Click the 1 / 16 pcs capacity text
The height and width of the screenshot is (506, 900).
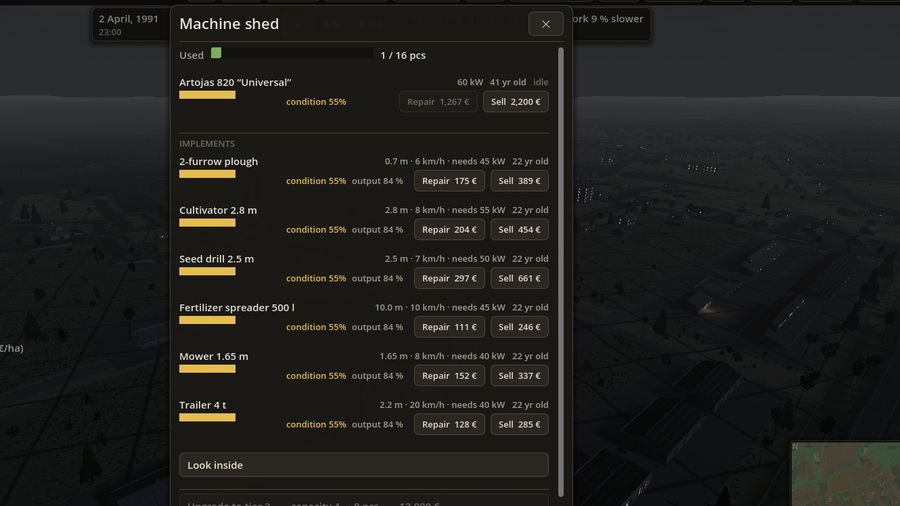403,55
